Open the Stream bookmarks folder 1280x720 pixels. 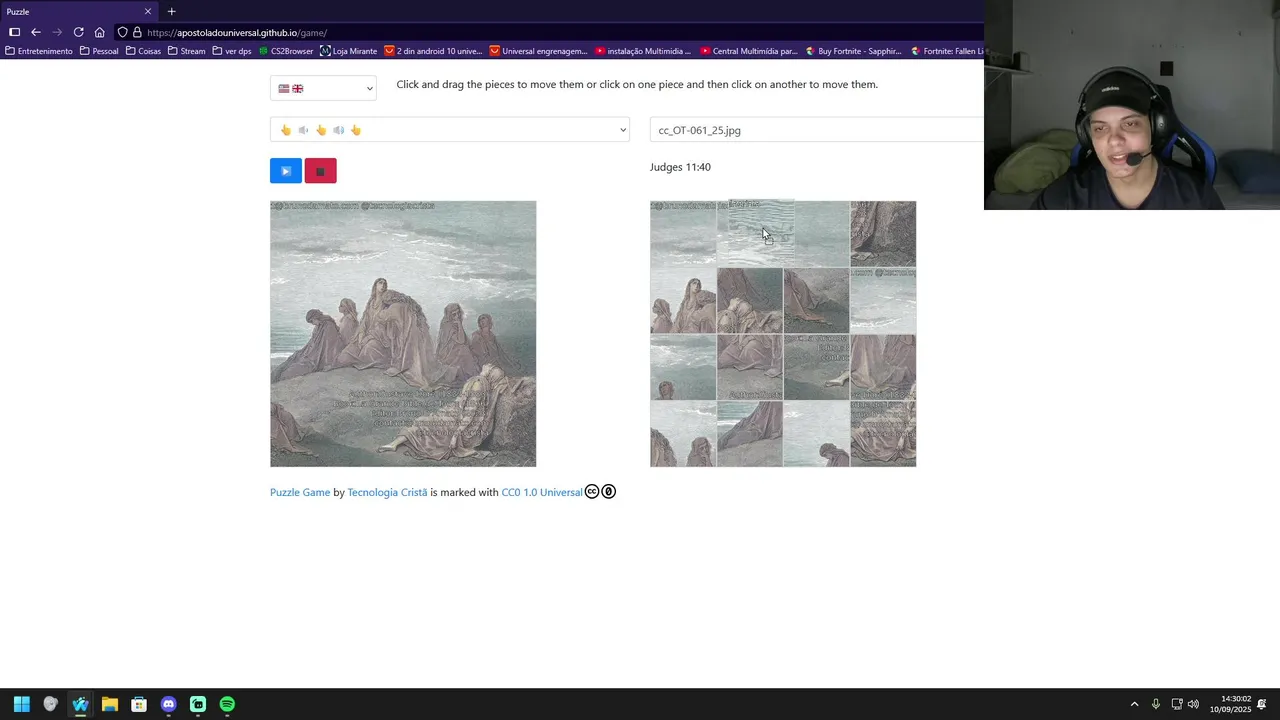click(x=187, y=51)
